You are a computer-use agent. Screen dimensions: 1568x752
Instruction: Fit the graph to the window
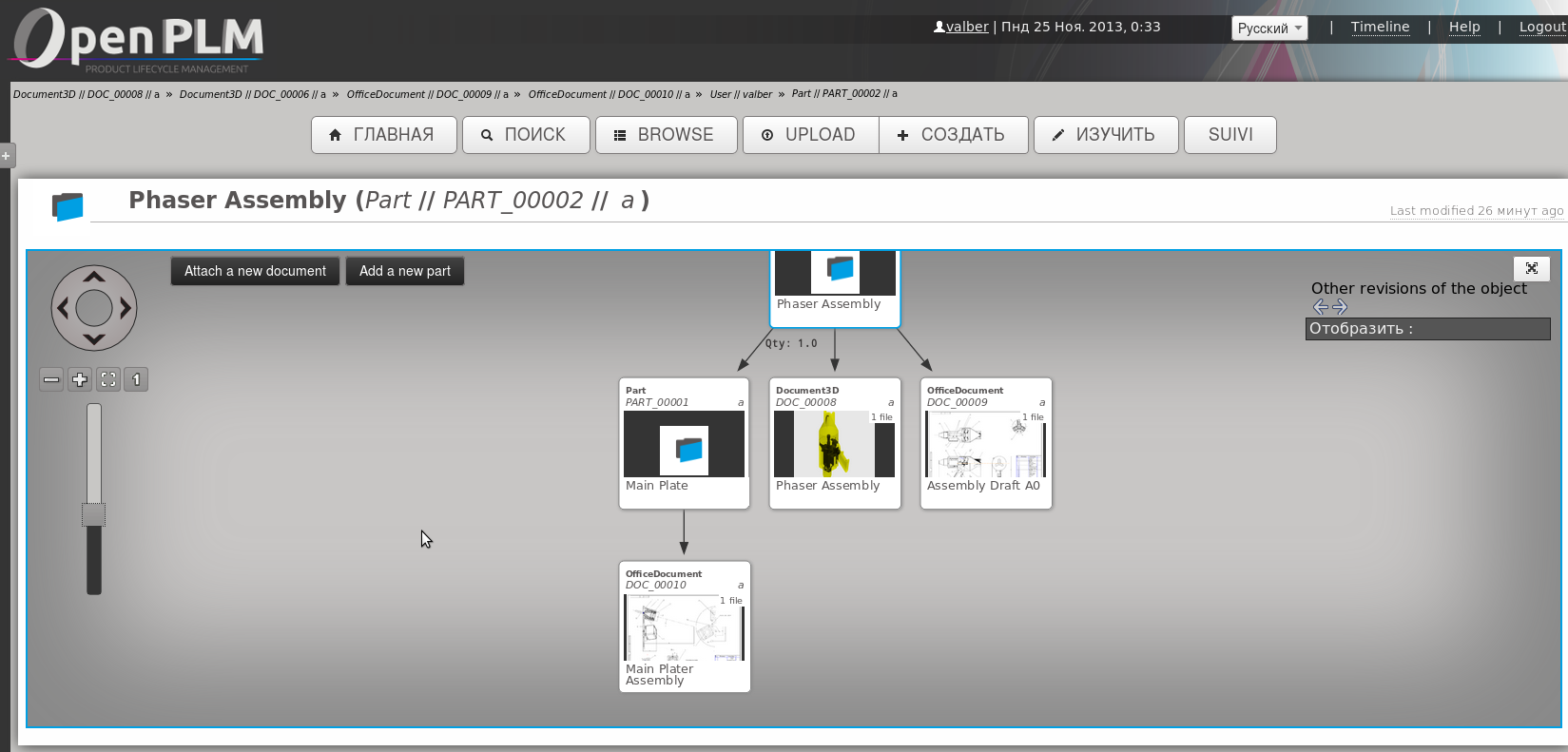click(108, 379)
